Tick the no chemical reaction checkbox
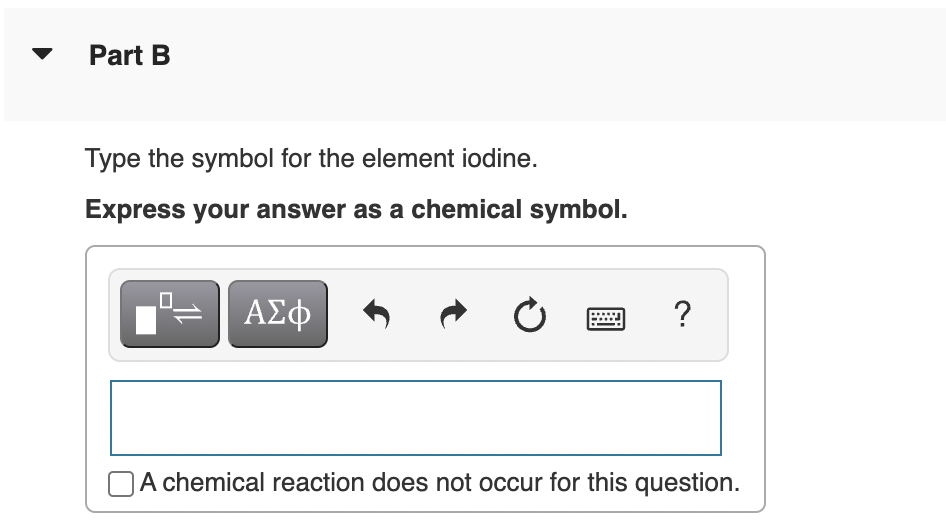Screen dimensions: 946x528 coord(121,484)
